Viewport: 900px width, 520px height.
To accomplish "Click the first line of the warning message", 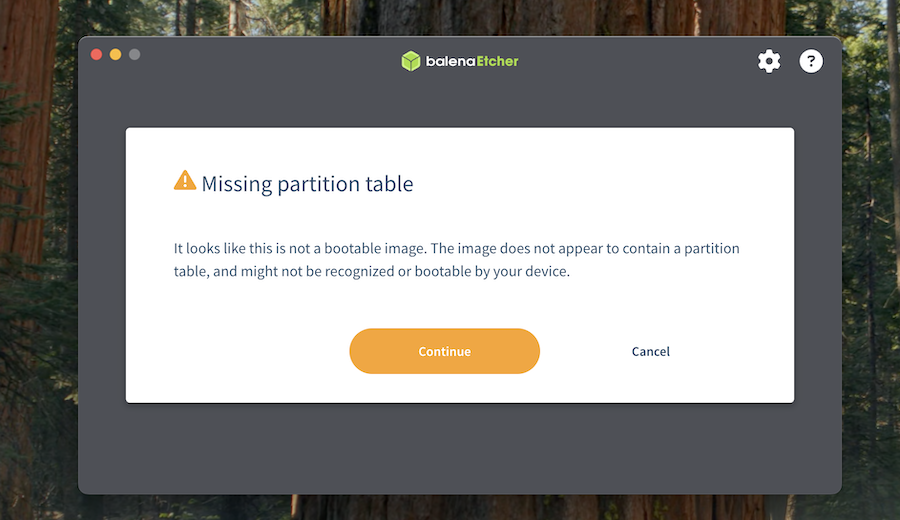I will pos(456,248).
